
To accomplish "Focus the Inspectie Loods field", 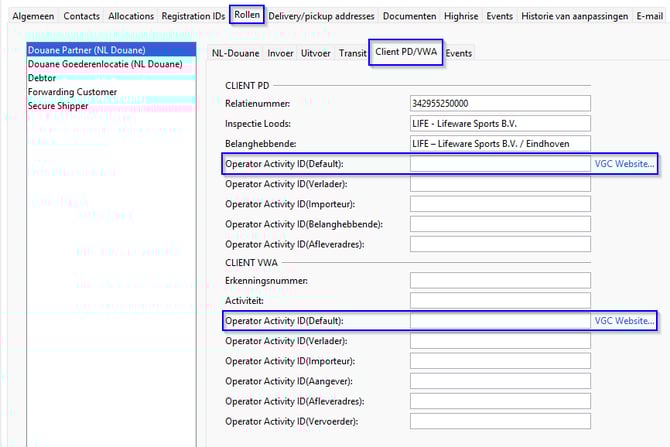I will click(500, 123).
